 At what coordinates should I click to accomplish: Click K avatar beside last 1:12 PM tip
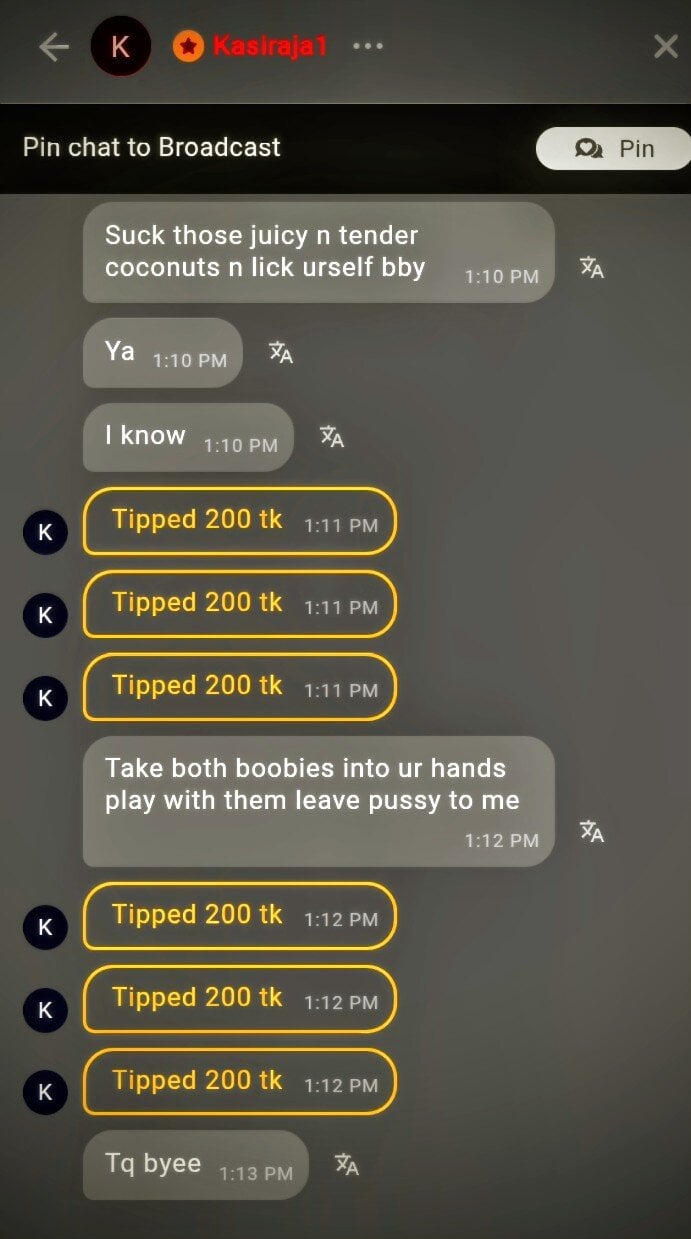click(x=45, y=1093)
